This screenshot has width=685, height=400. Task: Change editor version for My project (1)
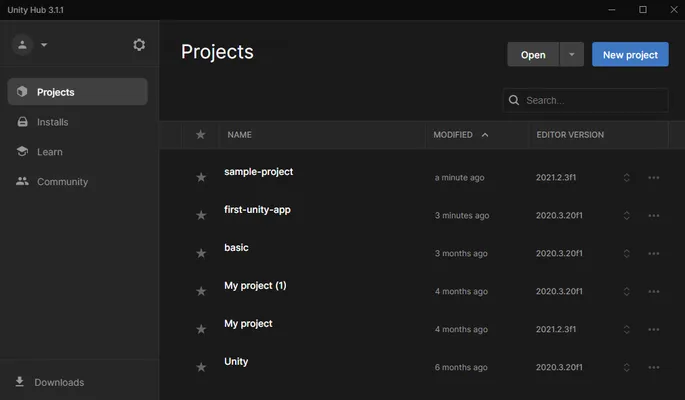tap(626, 291)
